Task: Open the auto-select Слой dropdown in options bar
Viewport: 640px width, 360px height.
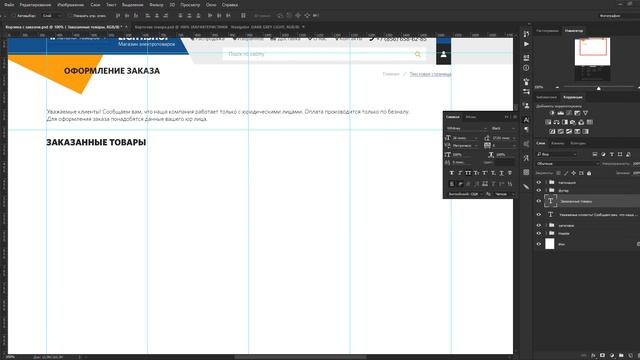Action: (53, 16)
